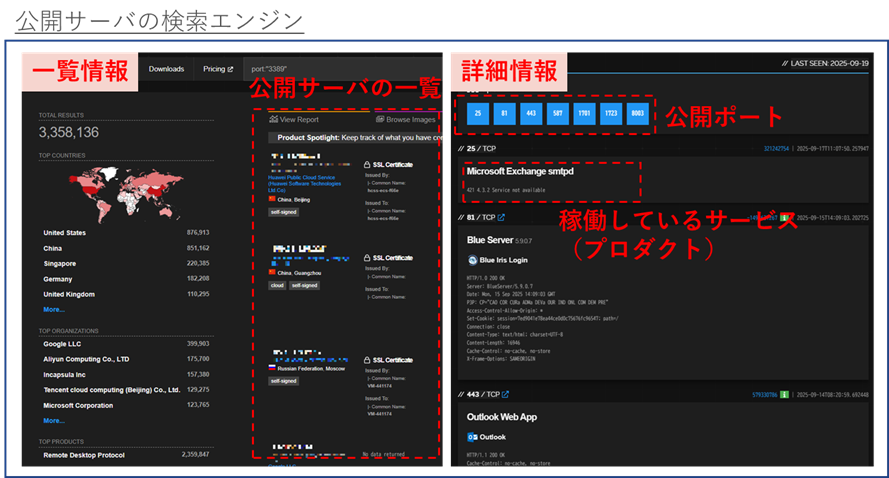
Task: Click self-signed tag under China, Guangzhou
Action: coord(305,285)
